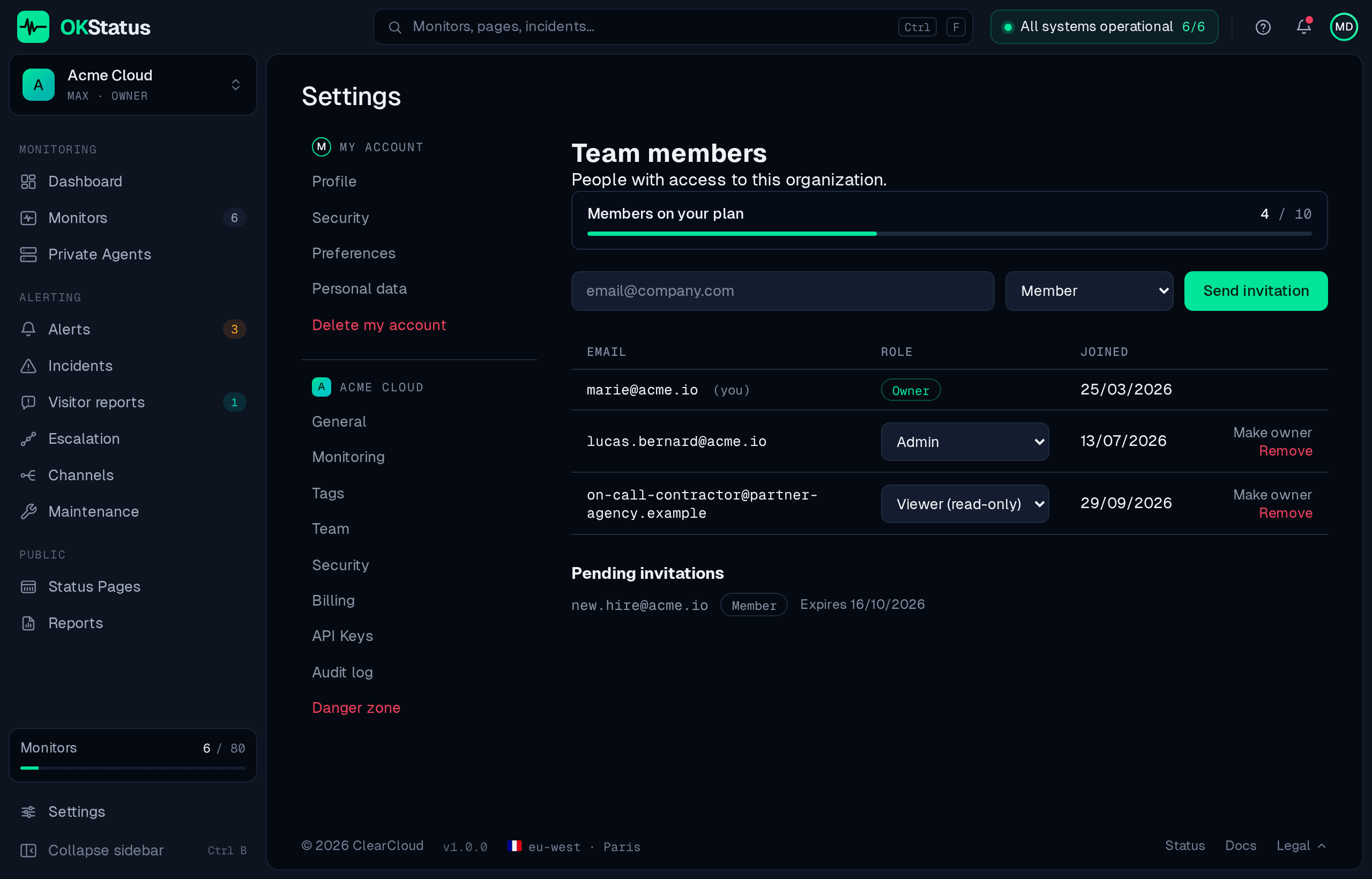The image size is (1372, 879).
Task: Focus the email@company.com invitation field
Action: coord(782,291)
